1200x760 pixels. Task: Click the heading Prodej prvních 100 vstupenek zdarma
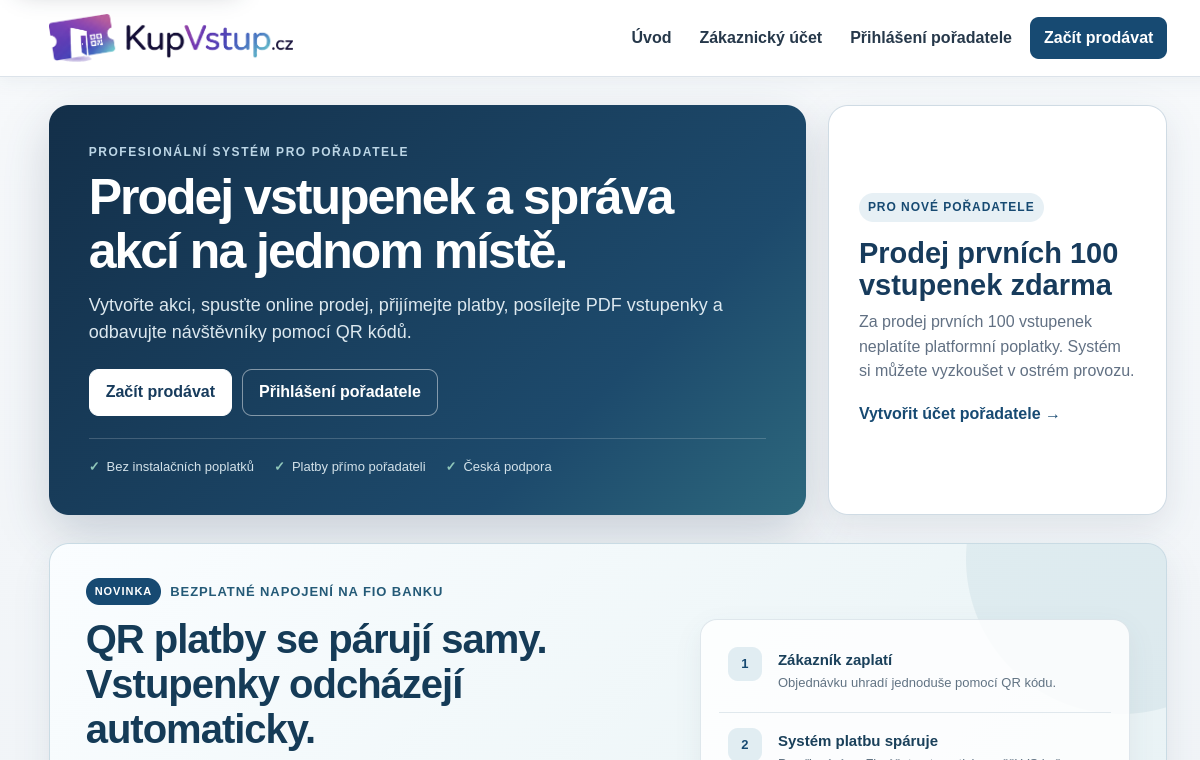tap(988, 269)
